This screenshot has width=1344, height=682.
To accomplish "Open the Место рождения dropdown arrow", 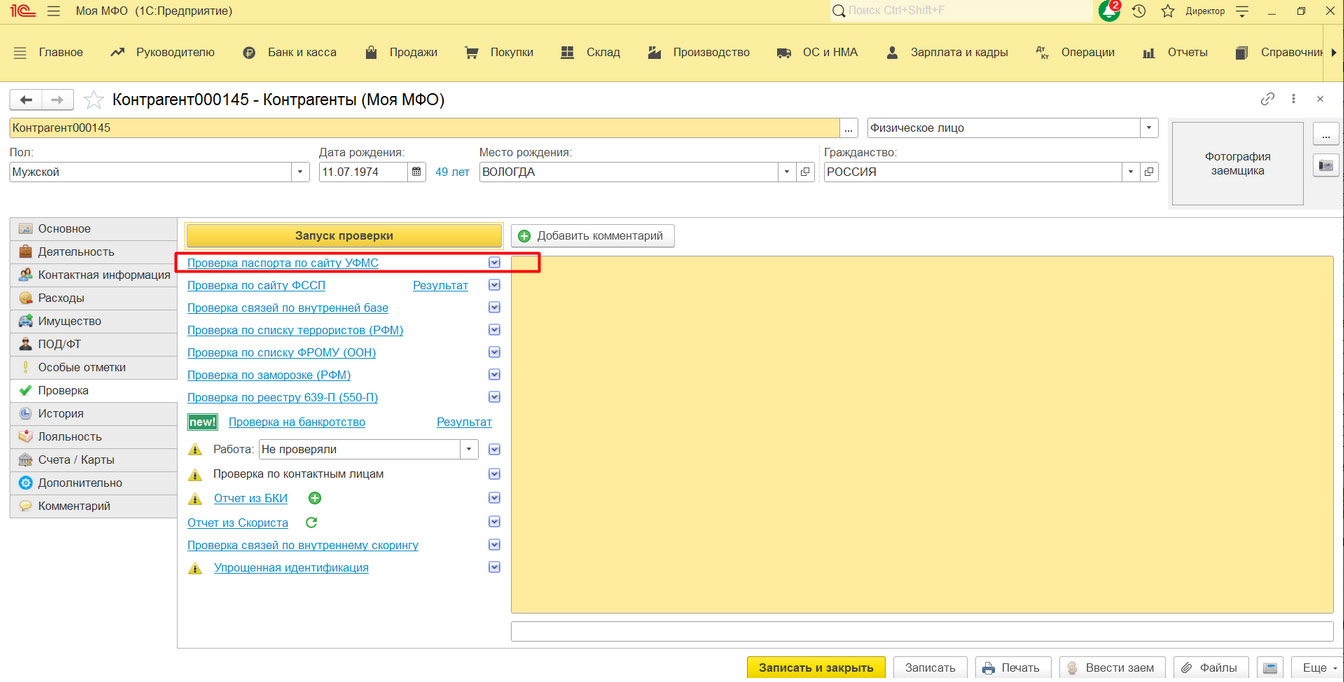I will click(787, 172).
